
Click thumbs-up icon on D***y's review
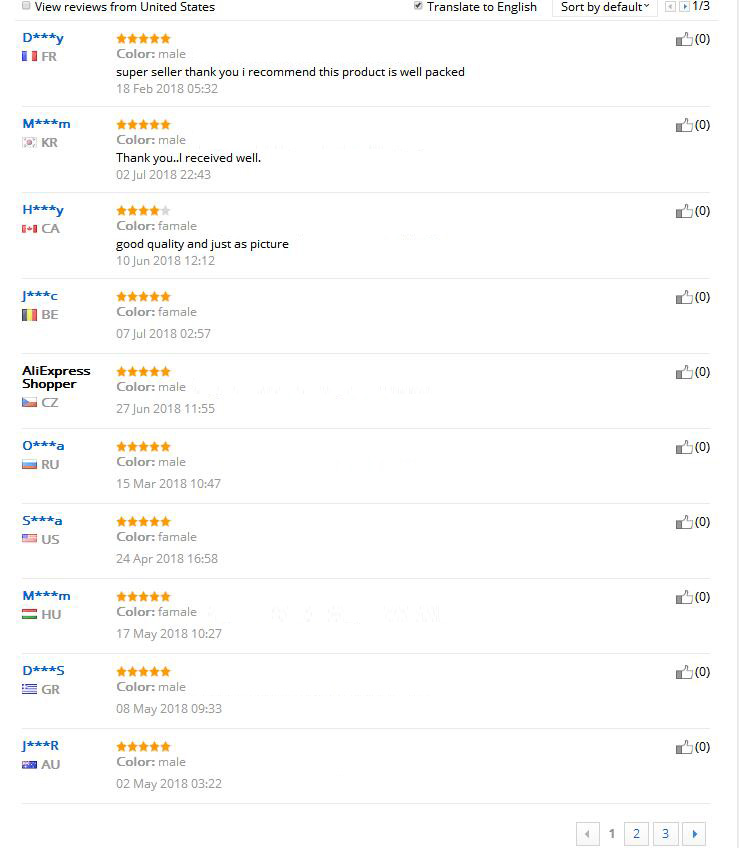coord(684,40)
